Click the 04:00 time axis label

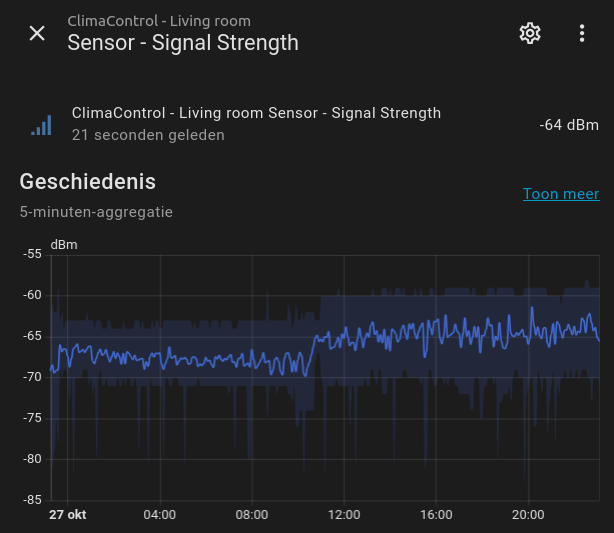point(160,515)
